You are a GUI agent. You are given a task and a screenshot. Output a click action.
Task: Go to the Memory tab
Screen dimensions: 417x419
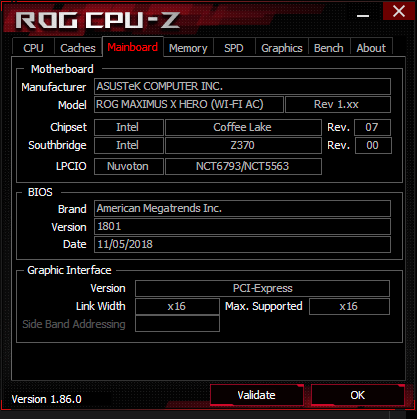pos(188,48)
